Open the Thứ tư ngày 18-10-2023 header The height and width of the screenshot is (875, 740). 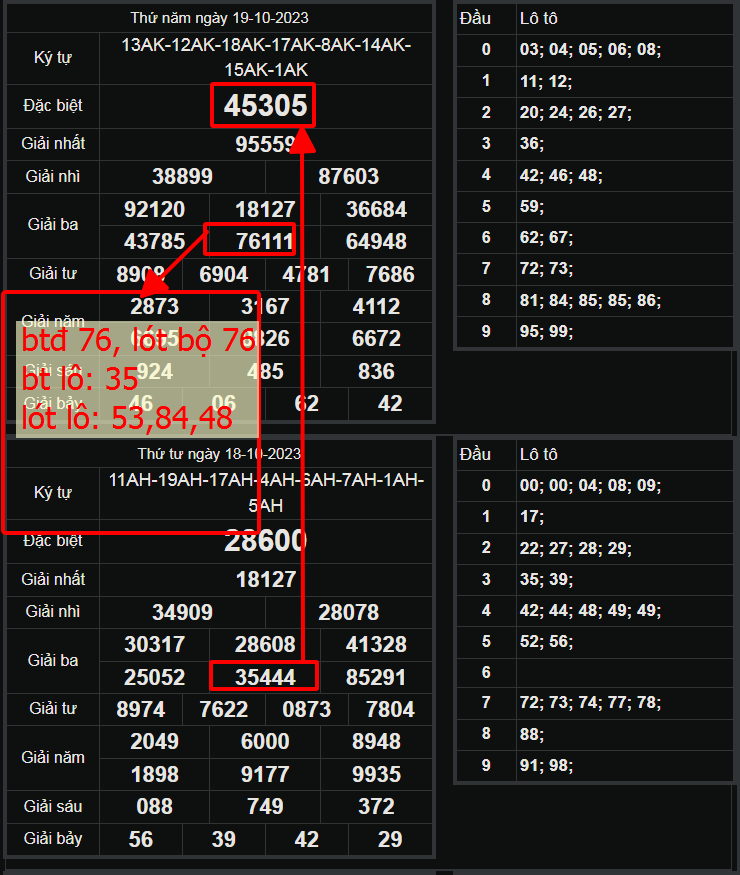219,453
